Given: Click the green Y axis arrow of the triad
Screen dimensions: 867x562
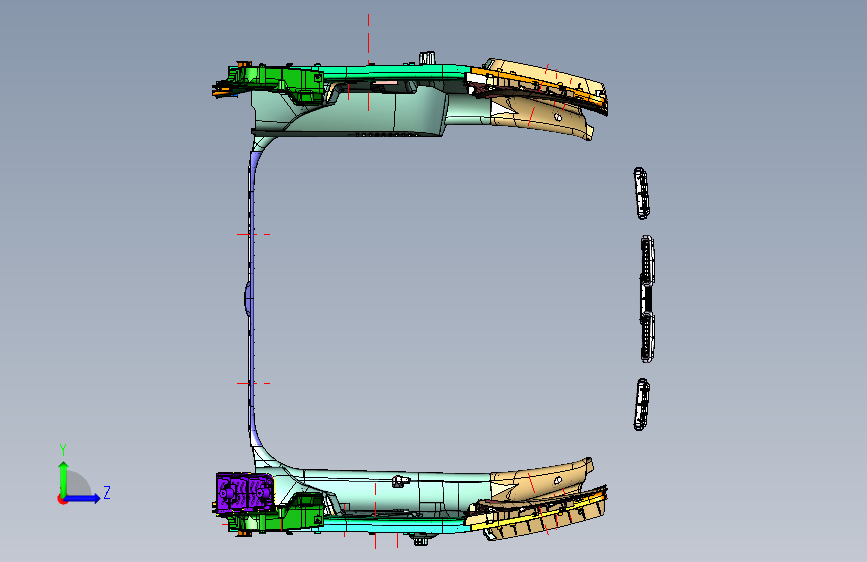Looking at the screenshot, I should (x=63, y=478).
